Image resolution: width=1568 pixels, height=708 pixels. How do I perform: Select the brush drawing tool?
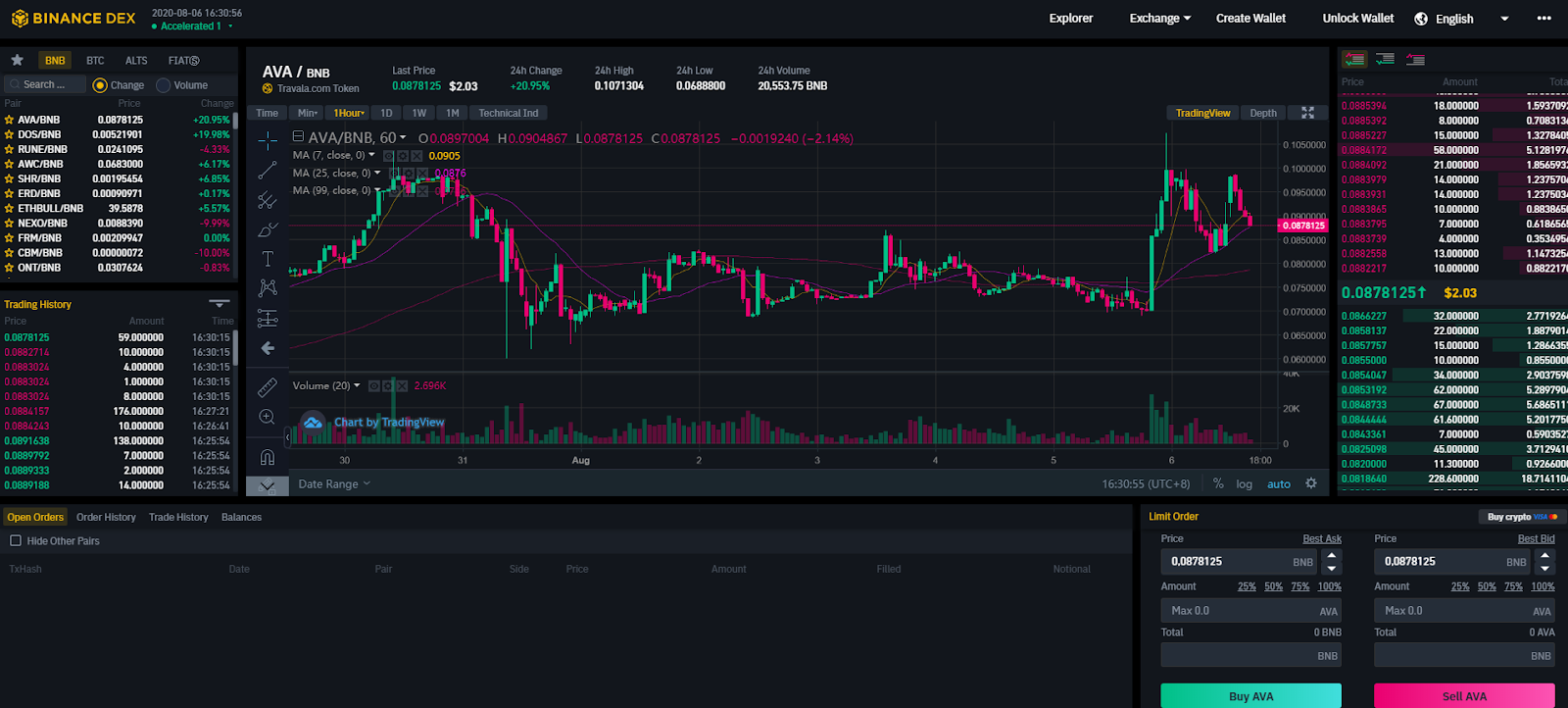click(x=267, y=229)
